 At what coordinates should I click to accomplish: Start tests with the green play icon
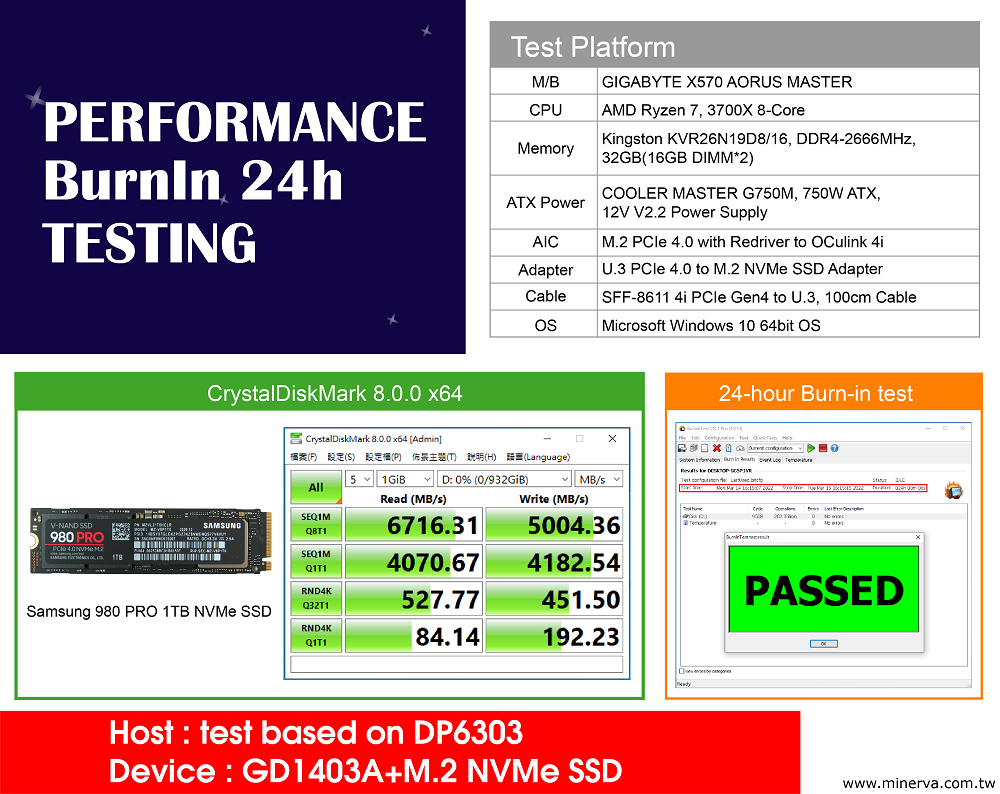pyautogui.click(x=811, y=448)
